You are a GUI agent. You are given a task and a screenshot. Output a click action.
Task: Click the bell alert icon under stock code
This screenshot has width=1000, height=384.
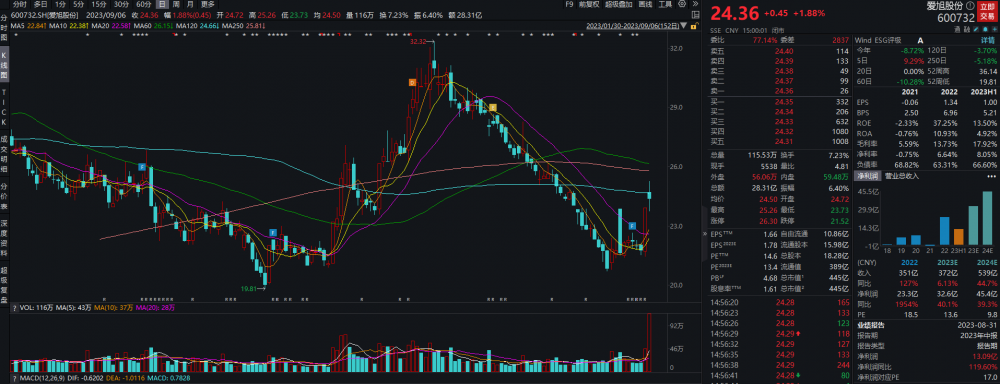(985, 29)
